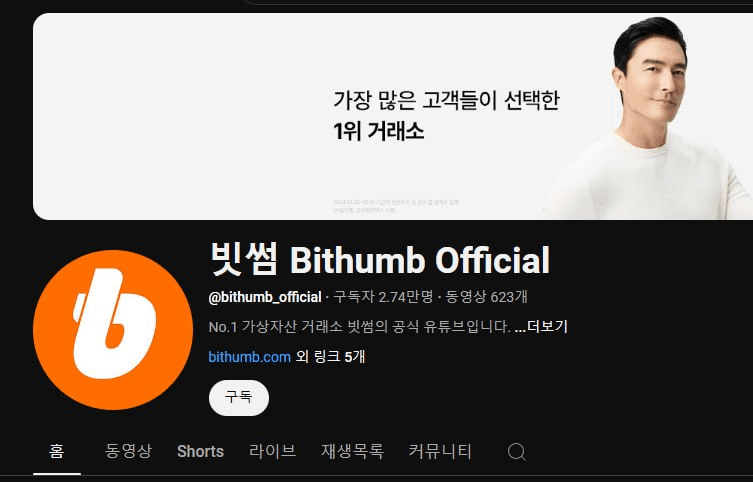Image resolution: width=753 pixels, height=482 pixels.
Task: Click the 구독 subscribe button
Action: point(239,398)
